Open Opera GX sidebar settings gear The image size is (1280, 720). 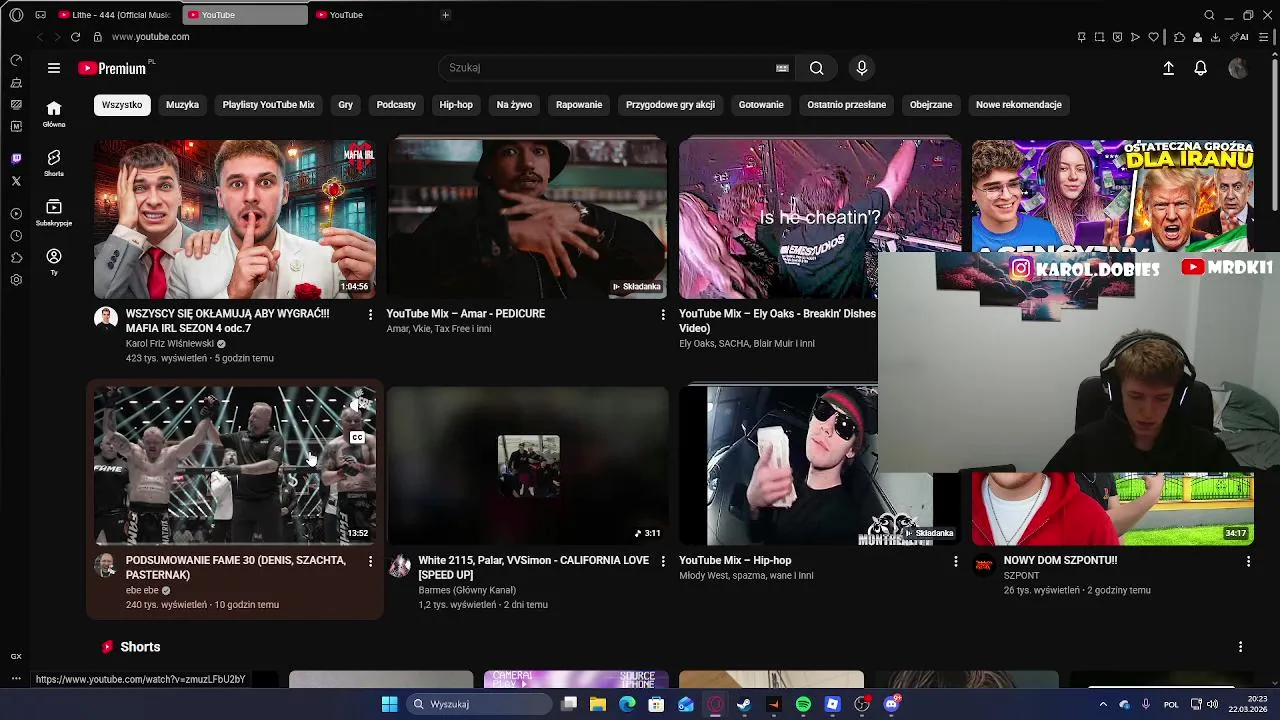(16, 280)
